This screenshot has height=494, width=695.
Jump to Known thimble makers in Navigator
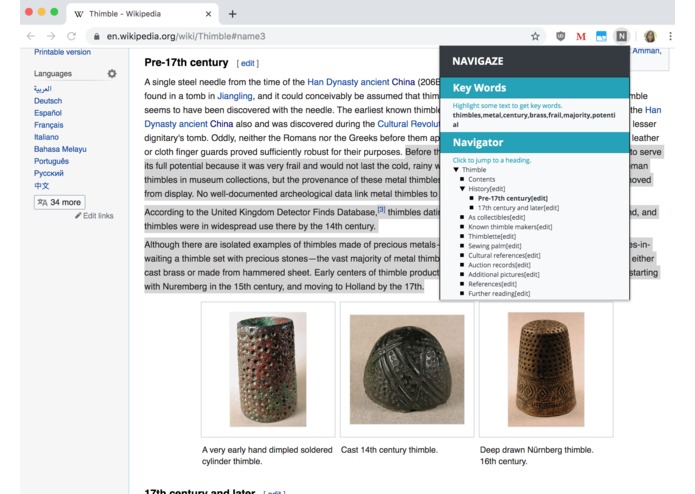pos(510,227)
